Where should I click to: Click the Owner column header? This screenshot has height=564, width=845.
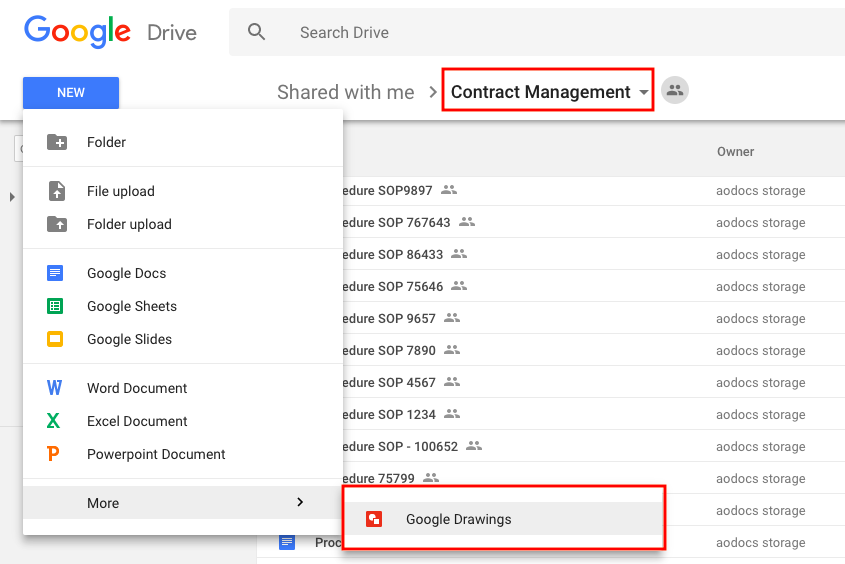[x=735, y=151]
